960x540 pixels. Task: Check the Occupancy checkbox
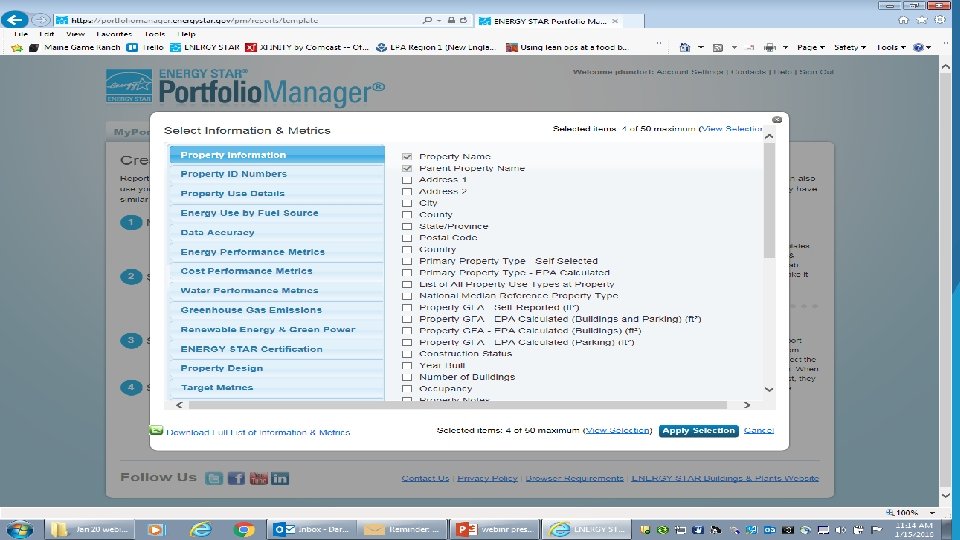pyautogui.click(x=407, y=389)
